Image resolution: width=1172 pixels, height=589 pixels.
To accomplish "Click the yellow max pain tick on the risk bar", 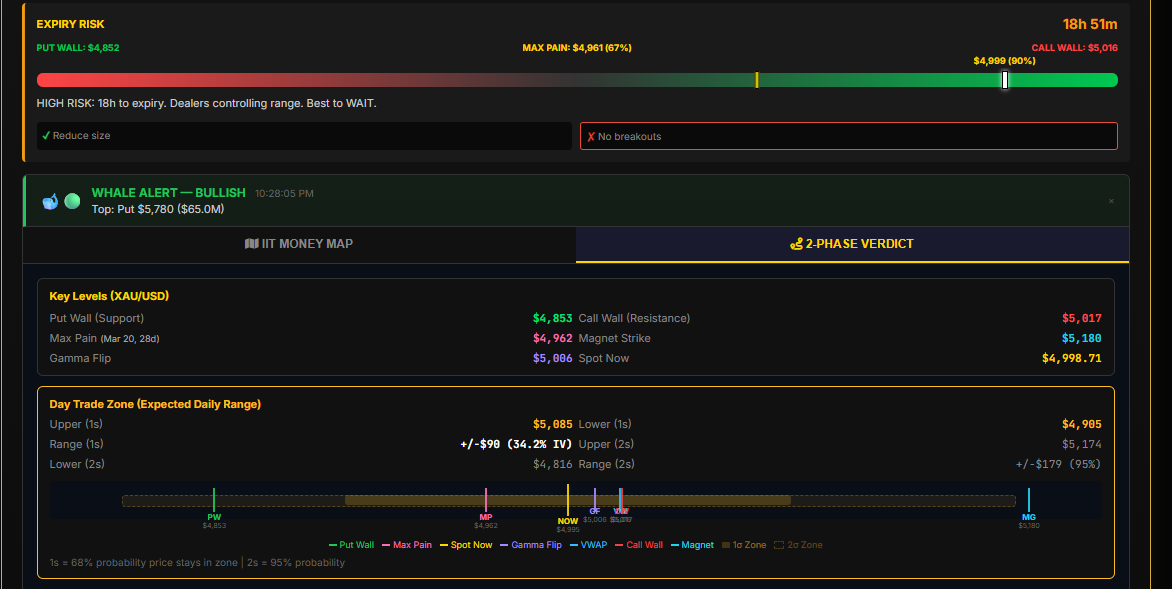I will [x=757, y=80].
